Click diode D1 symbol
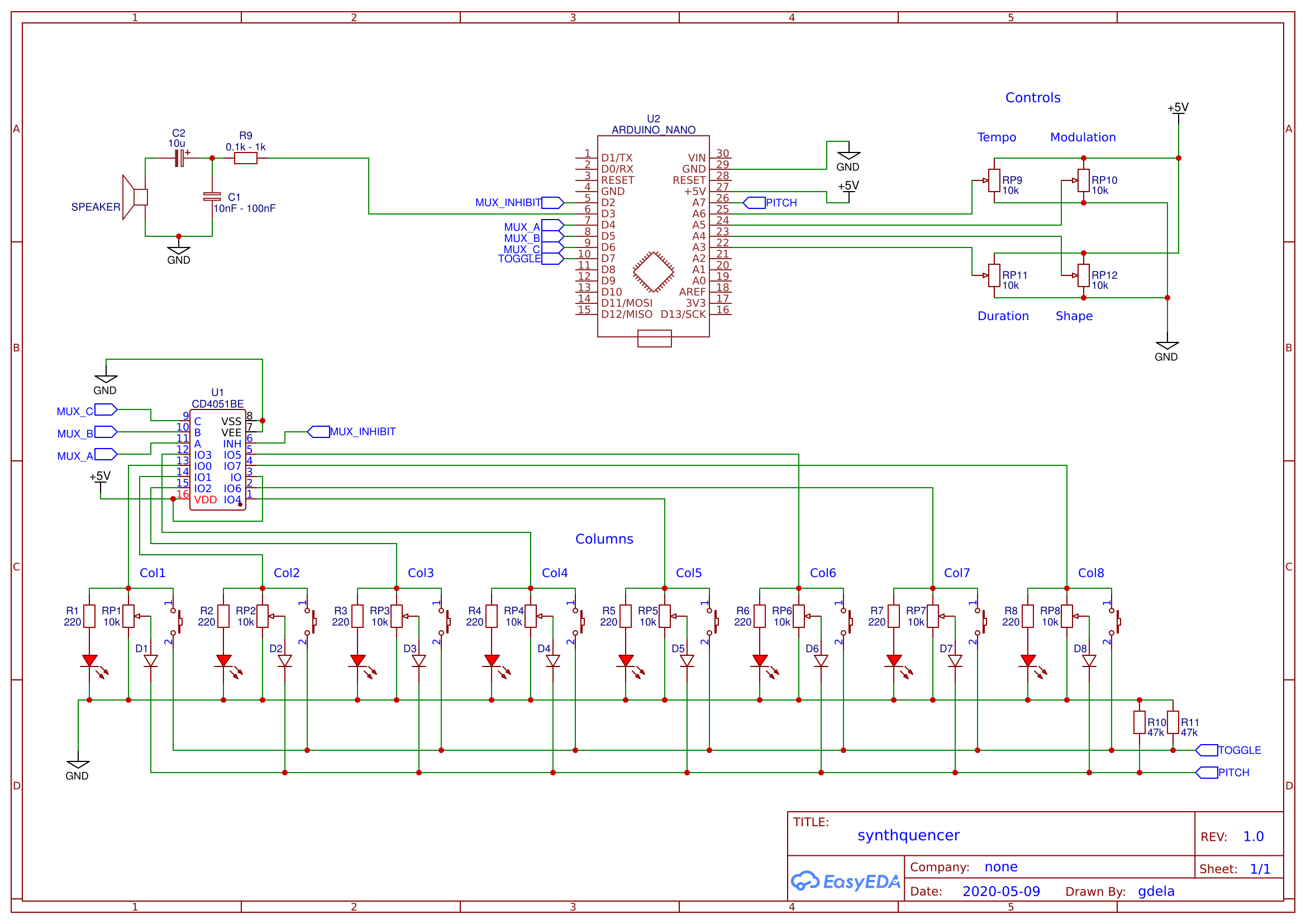 click(x=151, y=661)
